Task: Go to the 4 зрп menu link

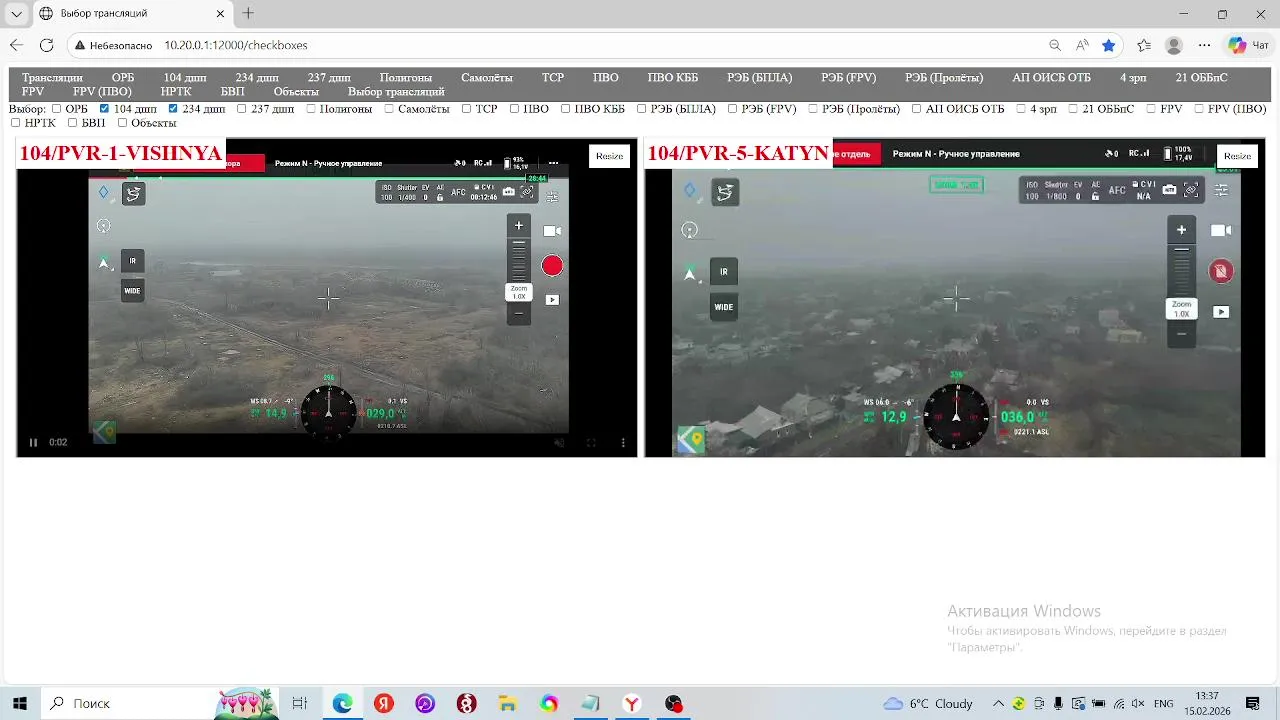Action: [x=1133, y=77]
